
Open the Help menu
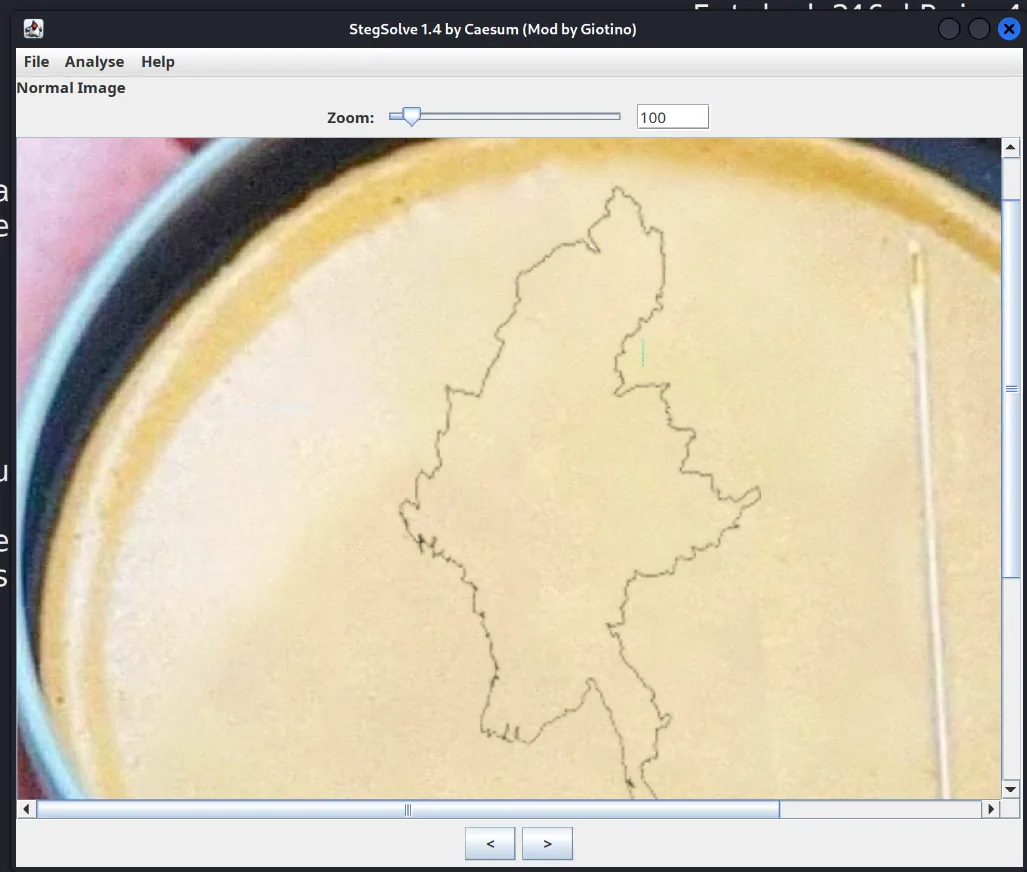158,62
